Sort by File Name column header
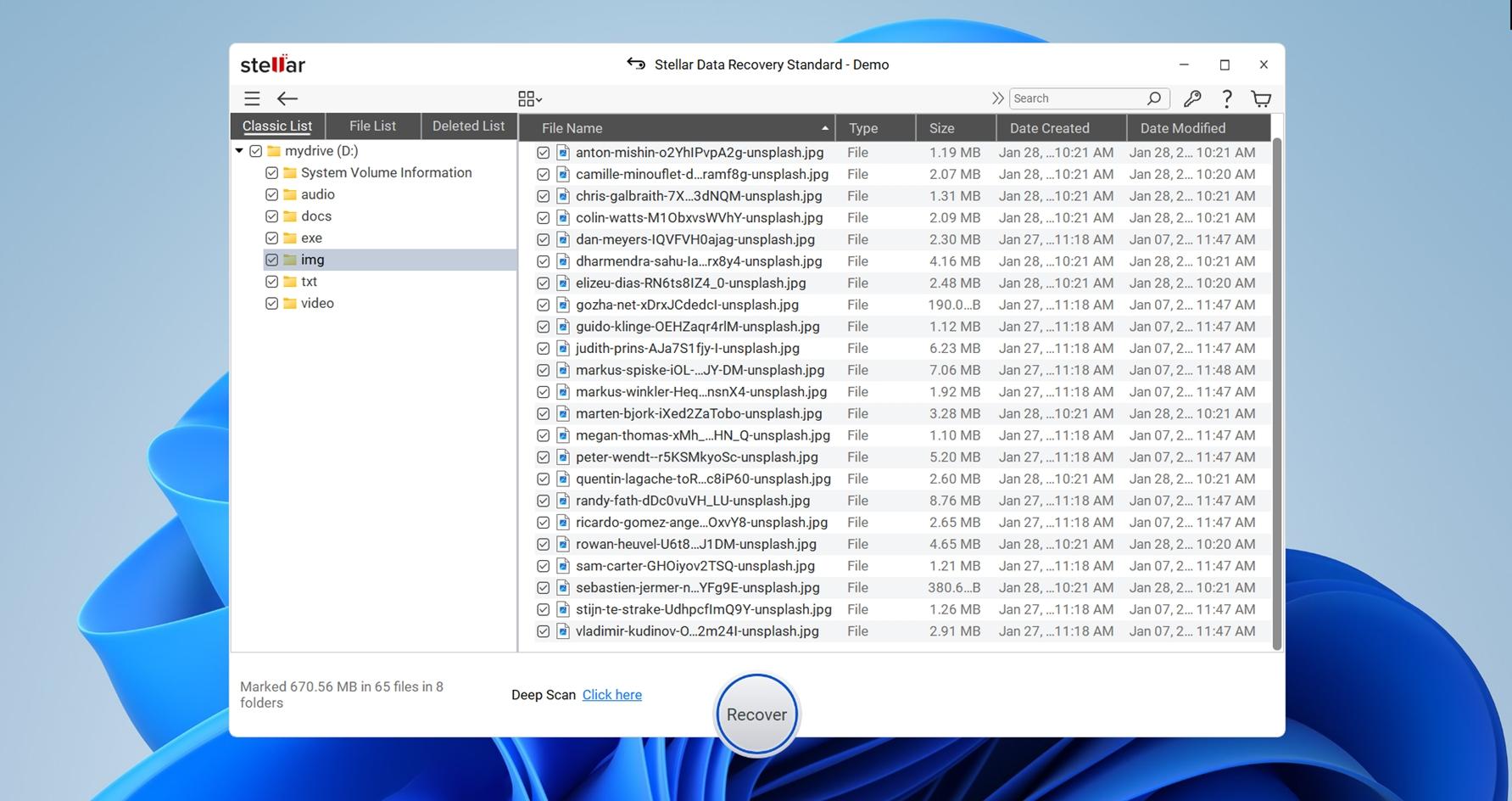This screenshot has height=801, width=1512. tap(676, 128)
